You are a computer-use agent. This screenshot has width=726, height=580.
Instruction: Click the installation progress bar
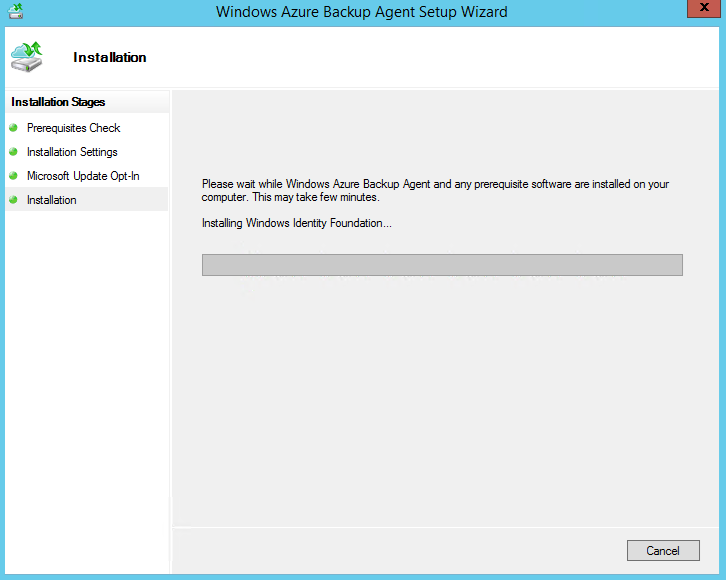[x=442, y=265]
